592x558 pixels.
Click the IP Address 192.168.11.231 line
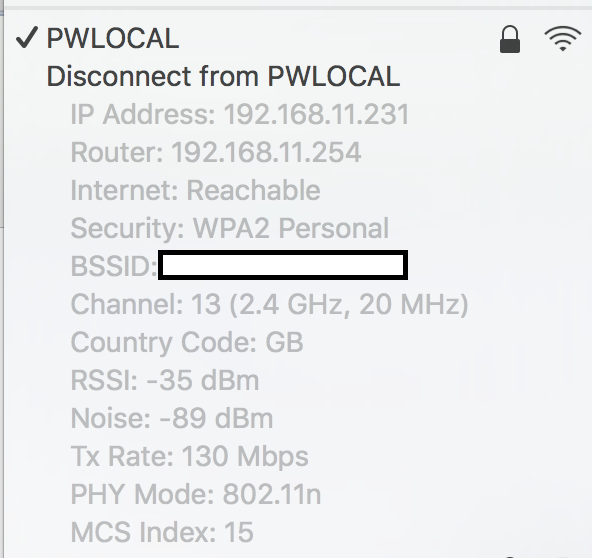240,114
